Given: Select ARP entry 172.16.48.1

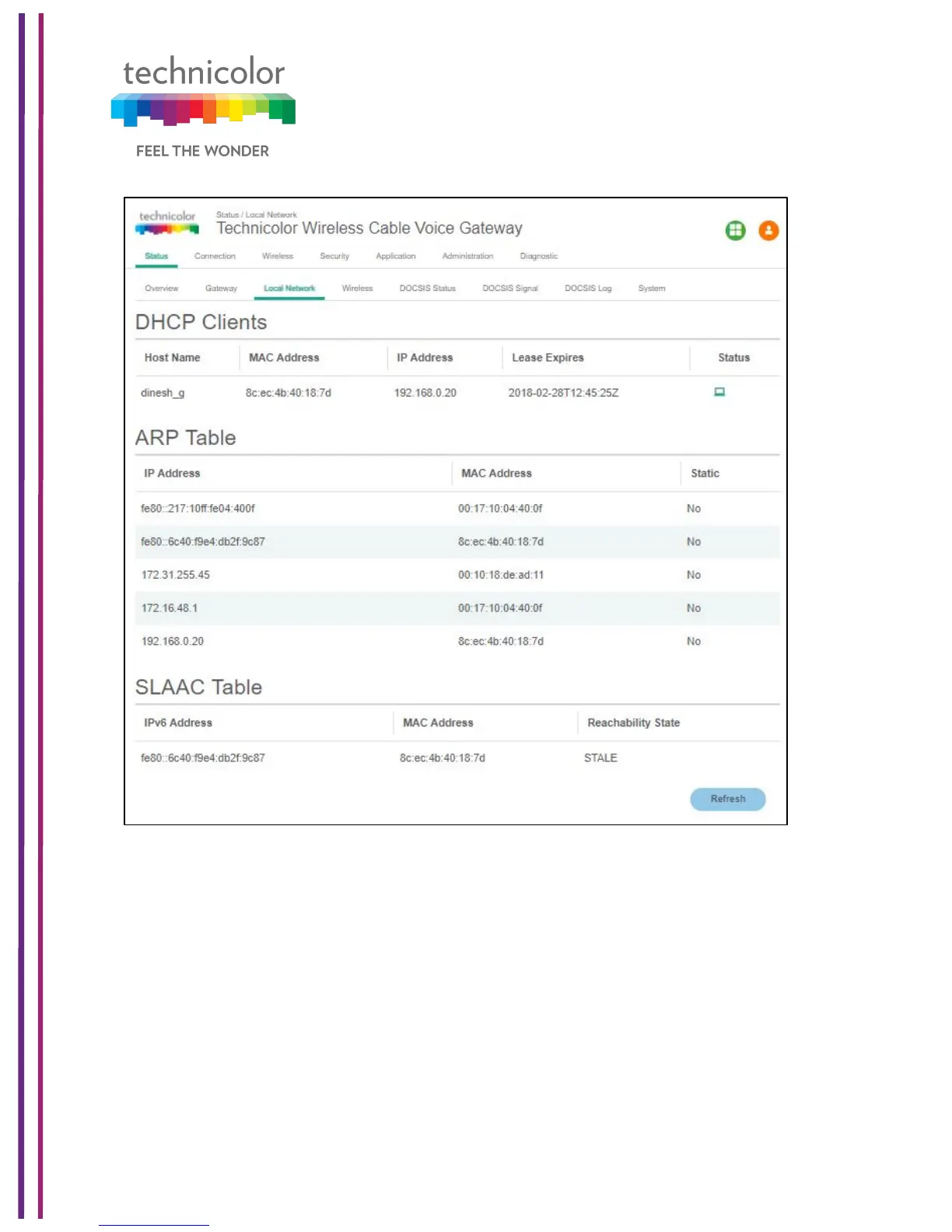Looking at the screenshot, I should (x=170, y=608).
